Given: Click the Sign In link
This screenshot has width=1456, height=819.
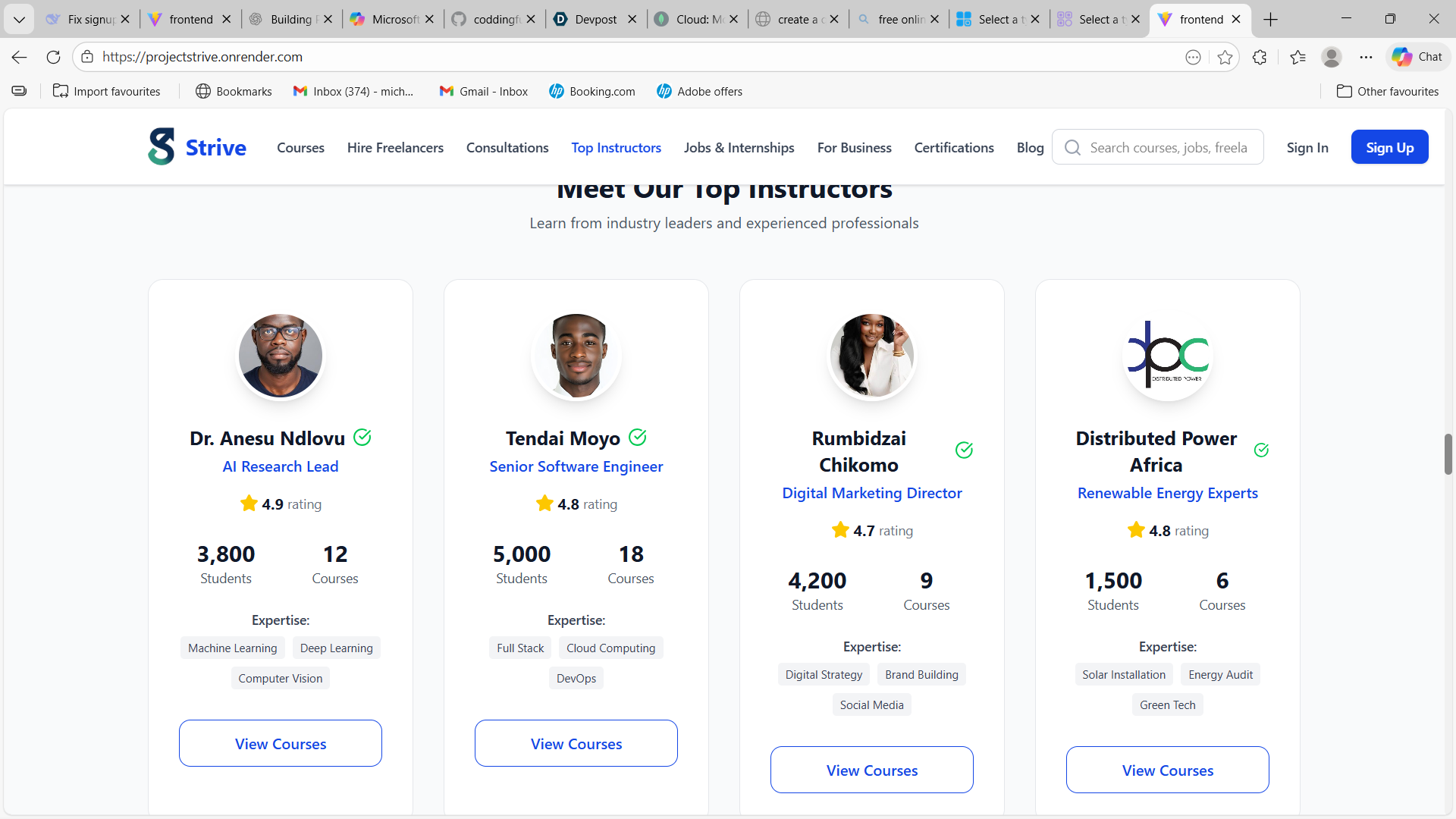Looking at the screenshot, I should 1307,148.
